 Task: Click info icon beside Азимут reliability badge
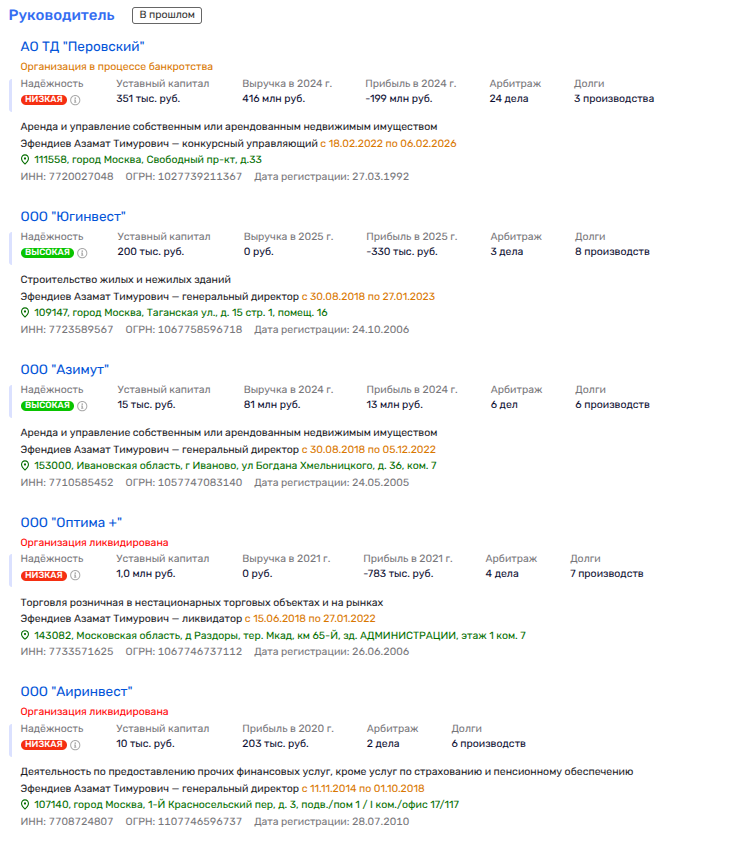tap(83, 406)
